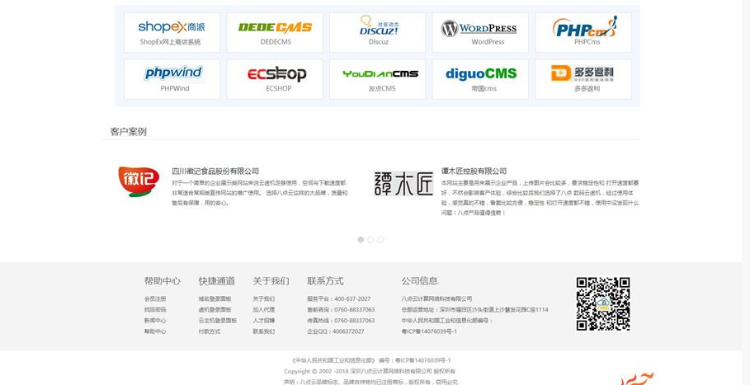Image resolution: width=750 pixels, height=385 pixels.
Task: Open the Discuz logo card
Action: click(377, 33)
